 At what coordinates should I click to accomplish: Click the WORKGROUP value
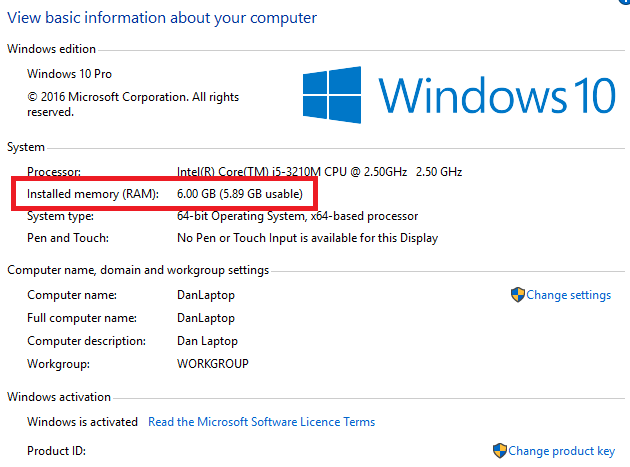tap(213, 364)
